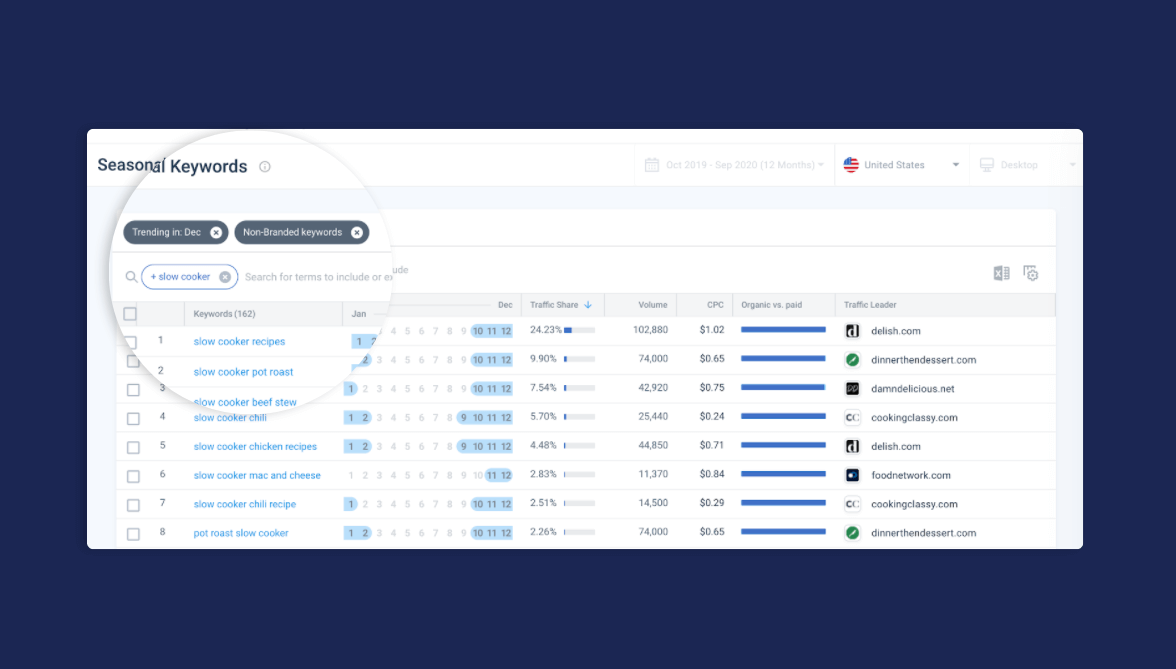Check the slow cooker mac and cheese row
This screenshot has height=669, width=1176.
(x=133, y=475)
